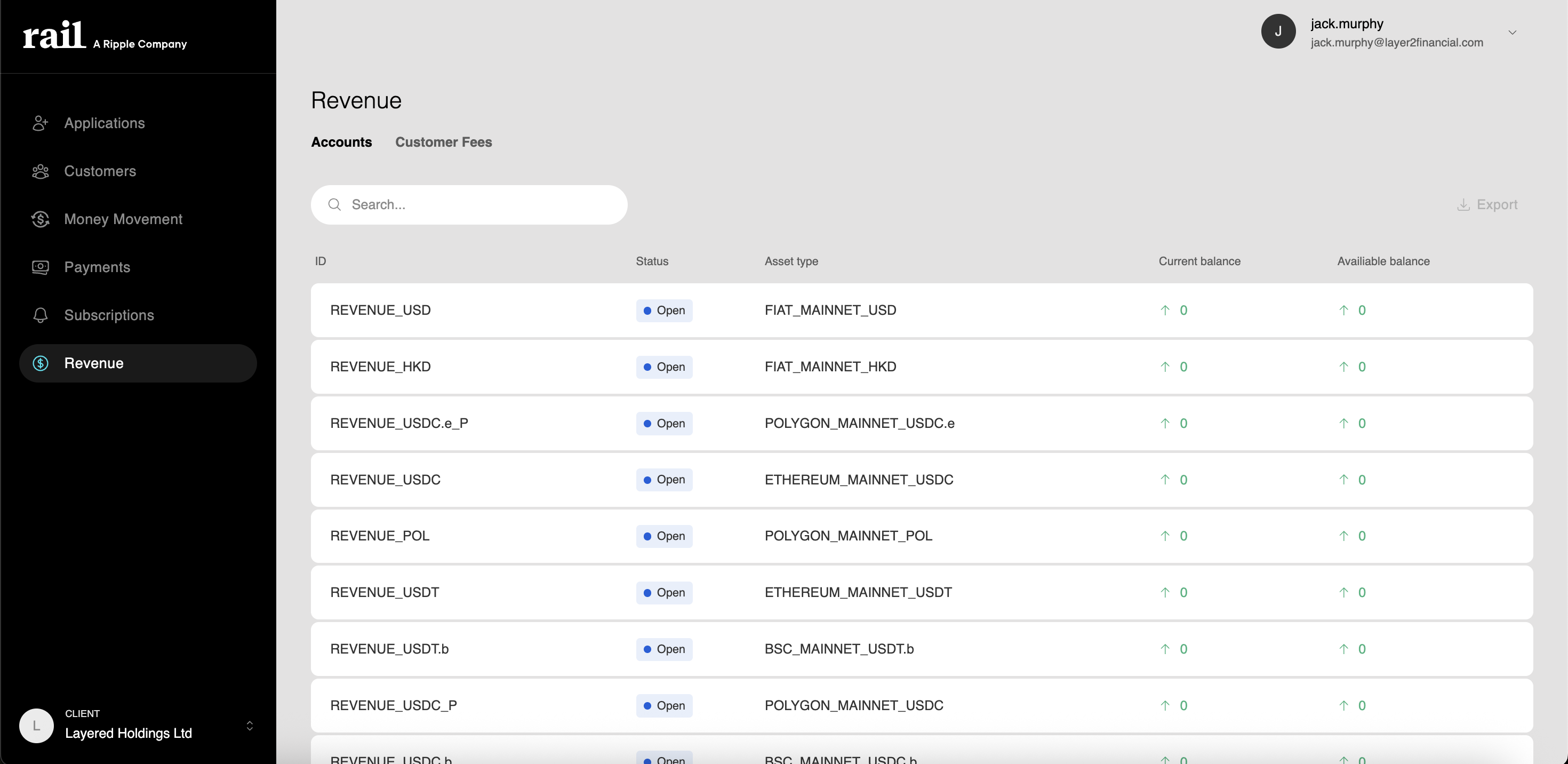Click the rail logo
Image resolution: width=1568 pixels, height=764 pixels.
tap(54, 35)
